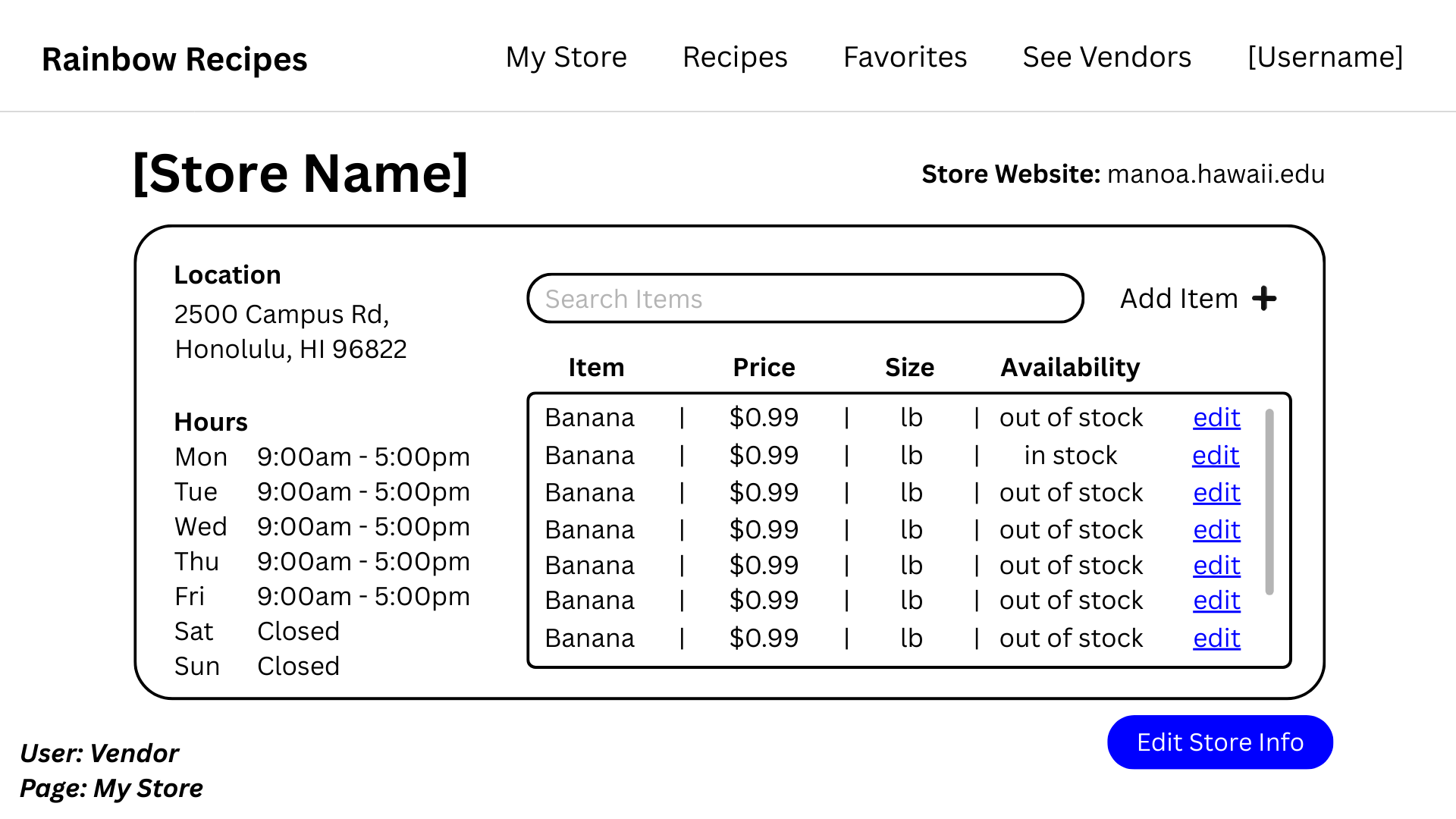1456x819 pixels.
Task: Go to the Recipes page
Action: (735, 57)
